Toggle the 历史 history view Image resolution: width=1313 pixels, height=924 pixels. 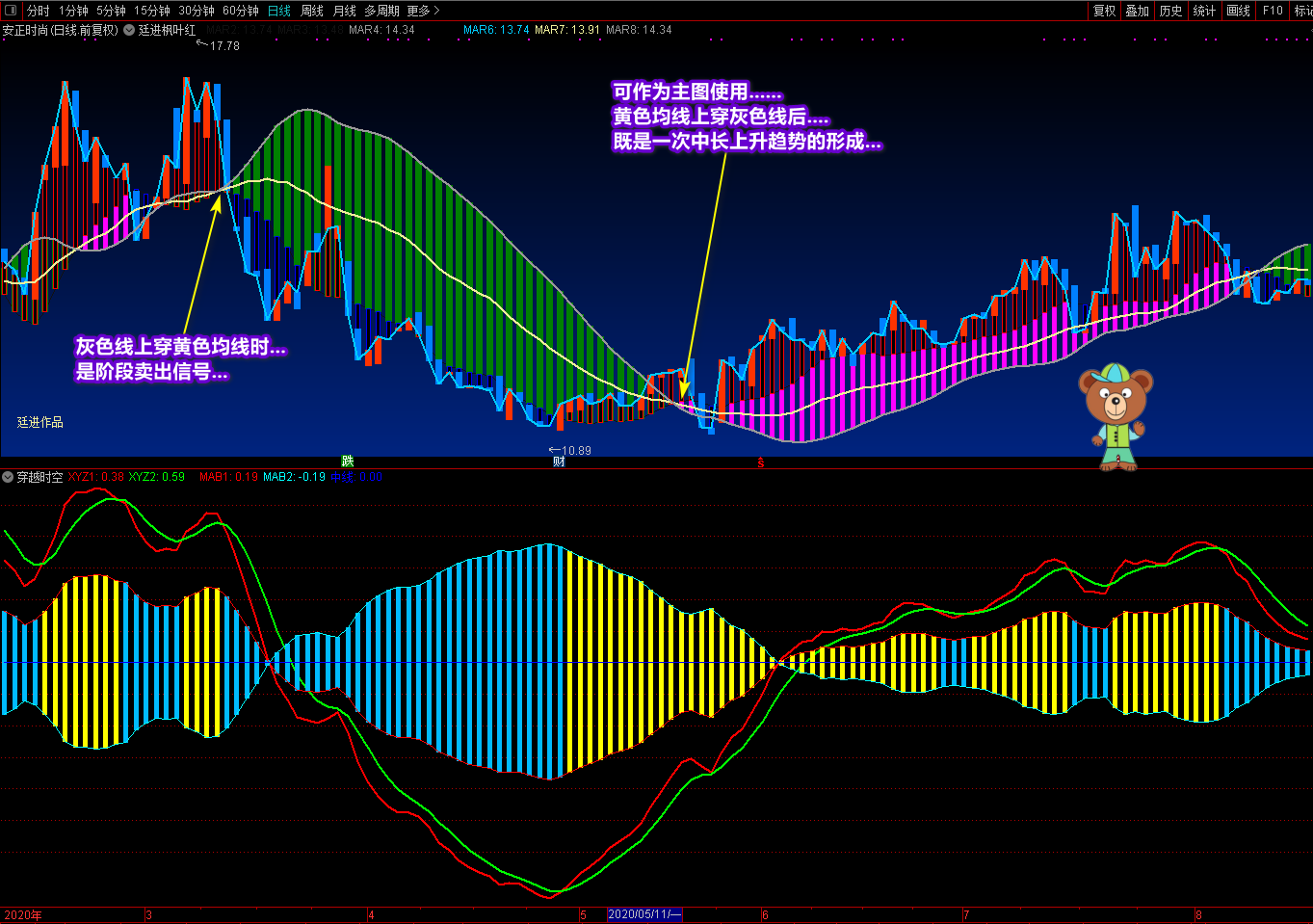coord(1170,11)
